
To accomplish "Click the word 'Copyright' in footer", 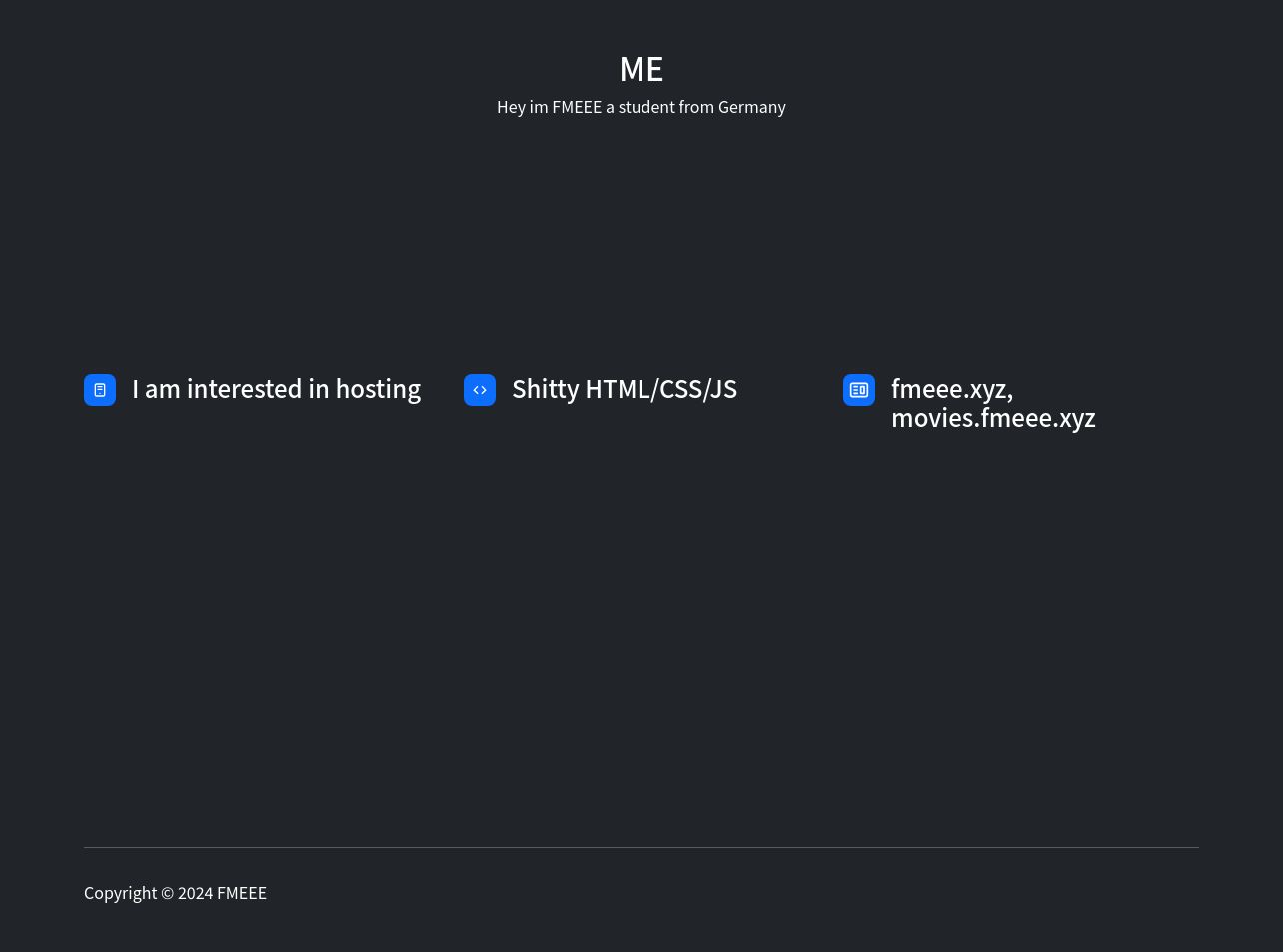I will (120, 893).
